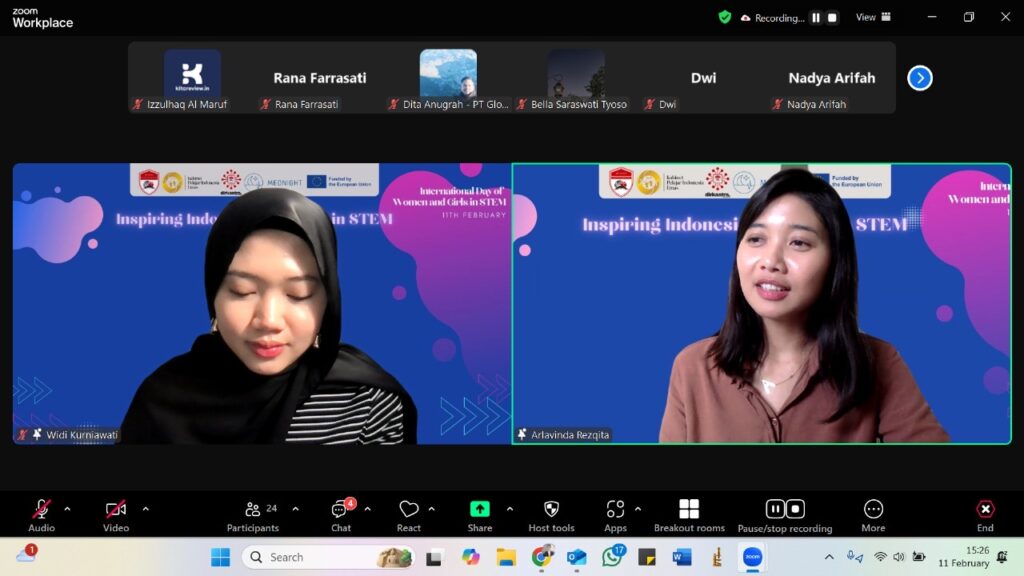
Task: Click the taskbar Search box
Action: tap(328, 557)
